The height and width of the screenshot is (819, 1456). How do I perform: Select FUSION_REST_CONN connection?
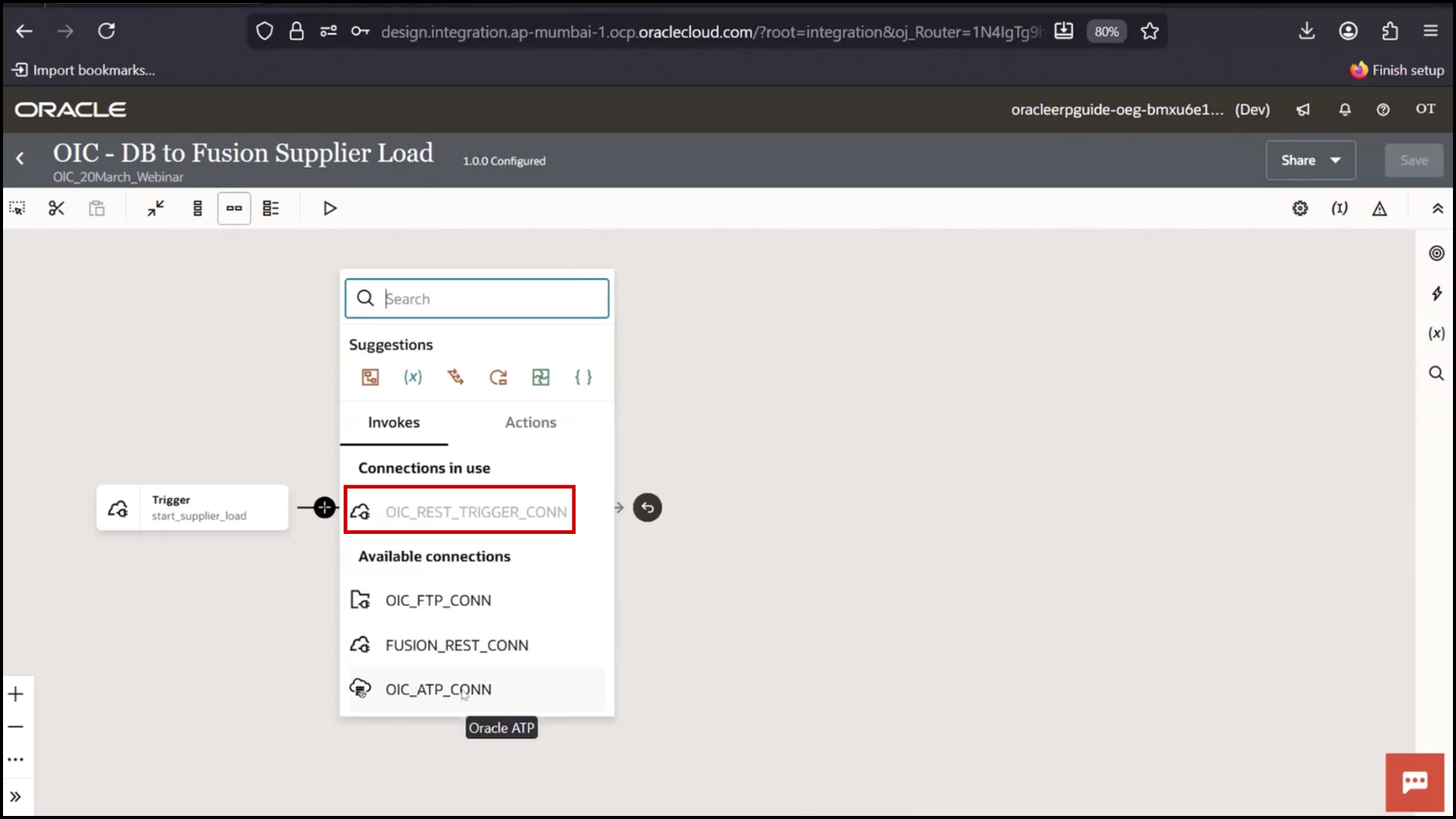(476, 645)
